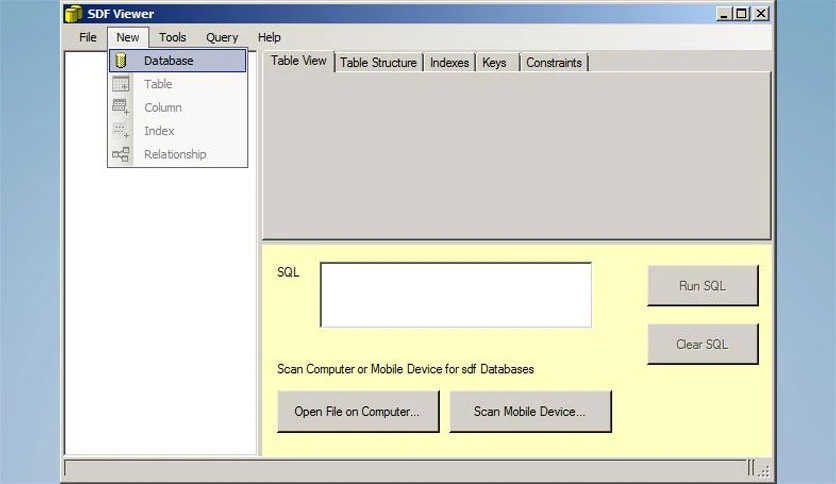This screenshot has width=836, height=484.
Task: Open the File menu
Action: [87, 37]
